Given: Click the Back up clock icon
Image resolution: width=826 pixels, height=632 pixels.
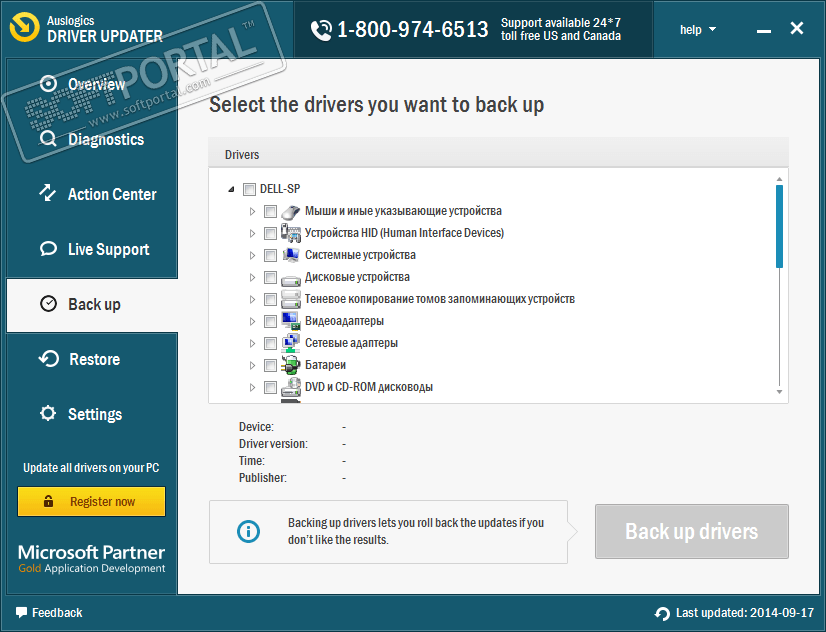Looking at the screenshot, I should pos(48,304).
